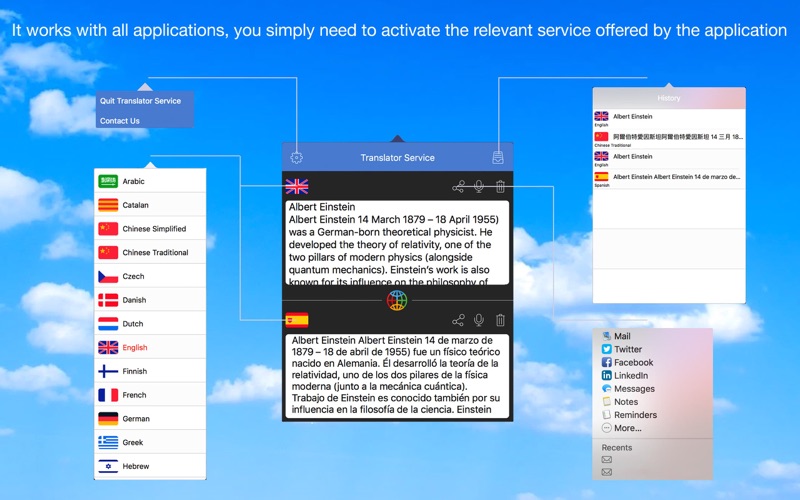This screenshot has height=500, width=800.
Task: Open target language picker via Spanish flag
Action: [x=296, y=320]
